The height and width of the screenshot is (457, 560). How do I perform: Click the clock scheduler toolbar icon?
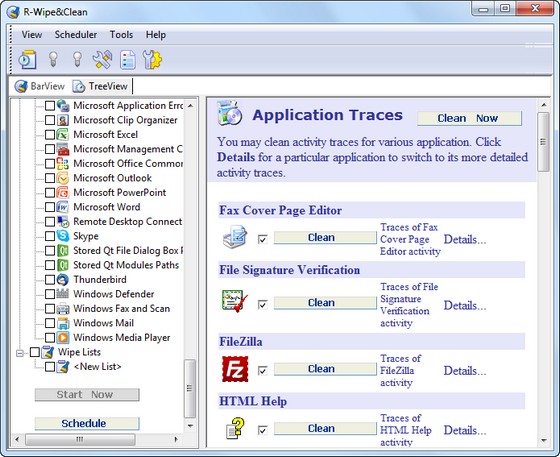point(28,59)
